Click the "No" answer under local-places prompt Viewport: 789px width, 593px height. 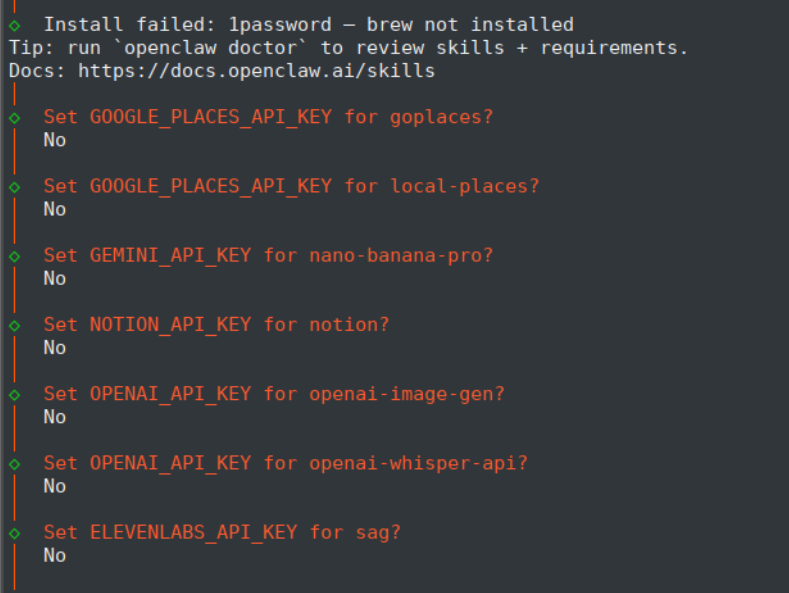click(55, 209)
